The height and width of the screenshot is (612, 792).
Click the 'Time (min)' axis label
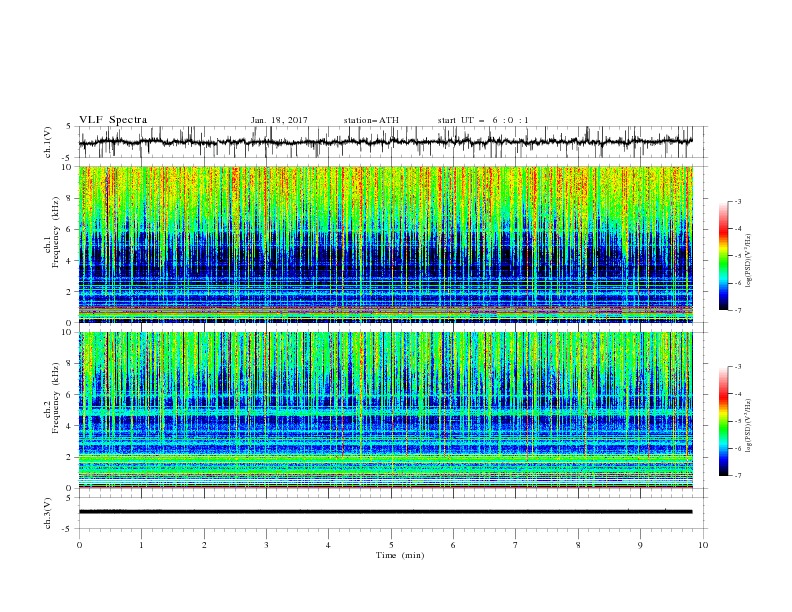click(400, 555)
